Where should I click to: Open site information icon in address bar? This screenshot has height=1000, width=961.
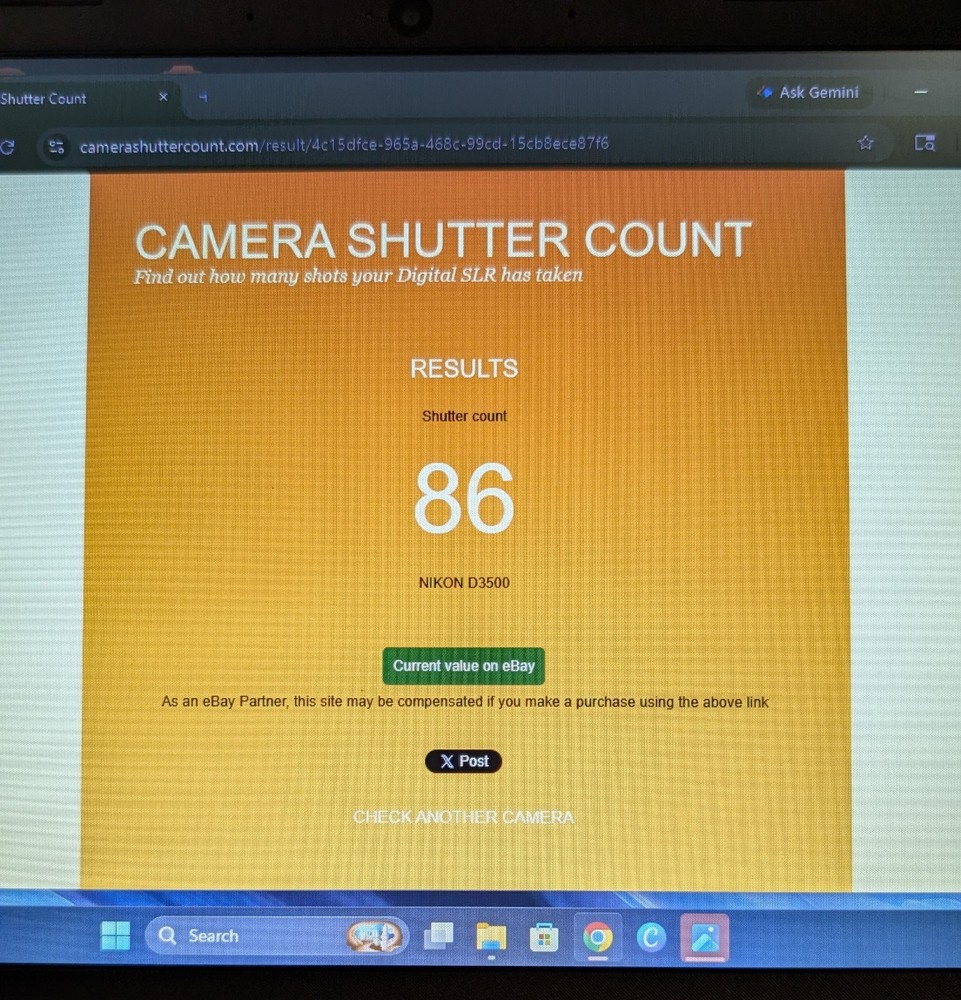click(57, 147)
